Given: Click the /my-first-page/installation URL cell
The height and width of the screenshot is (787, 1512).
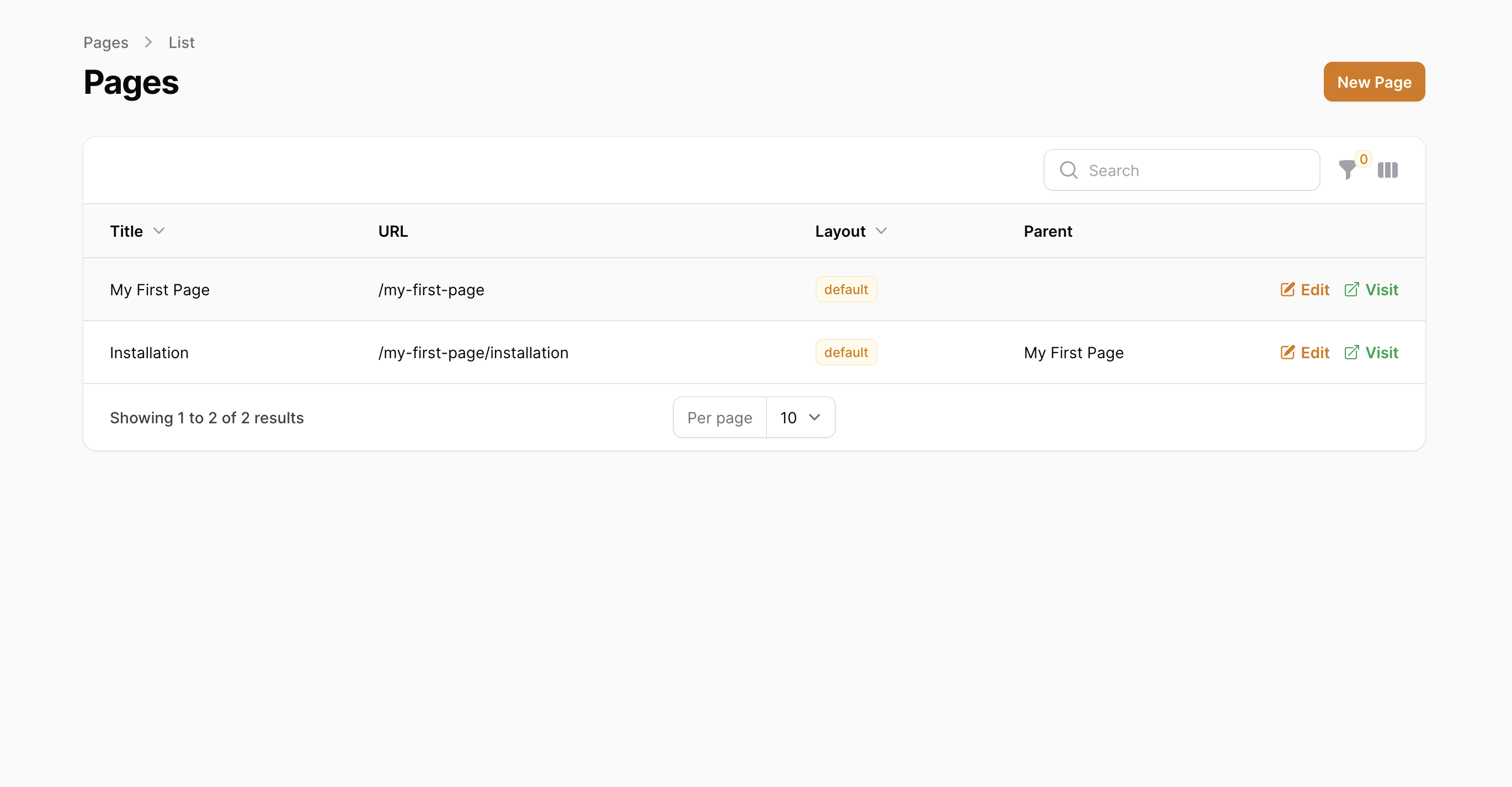Looking at the screenshot, I should 473,352.
